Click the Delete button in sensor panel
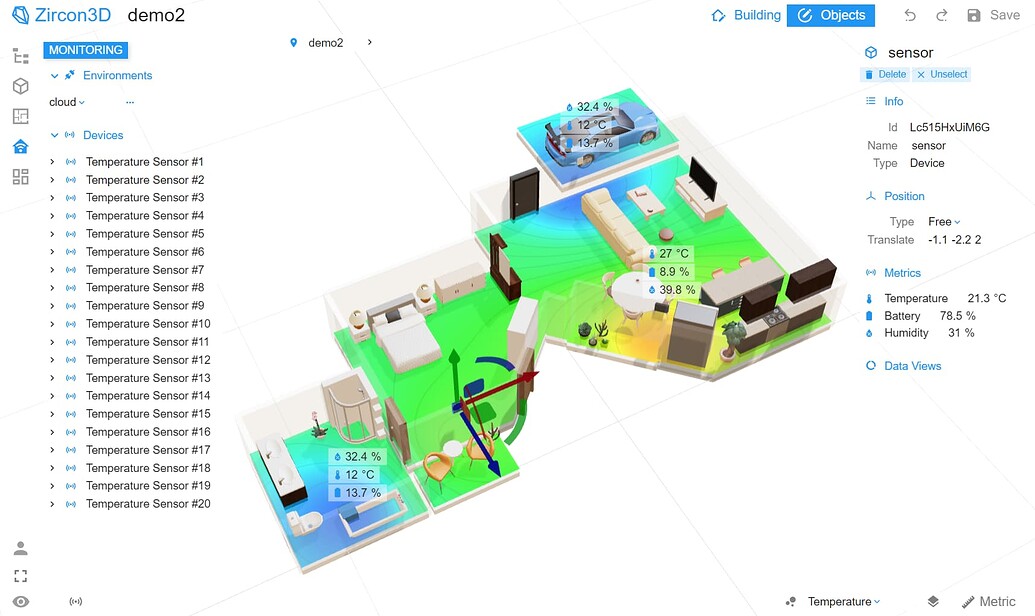The height and width of the screenshot is (616, 1035). pyautogui.click(x=884, y=74)
